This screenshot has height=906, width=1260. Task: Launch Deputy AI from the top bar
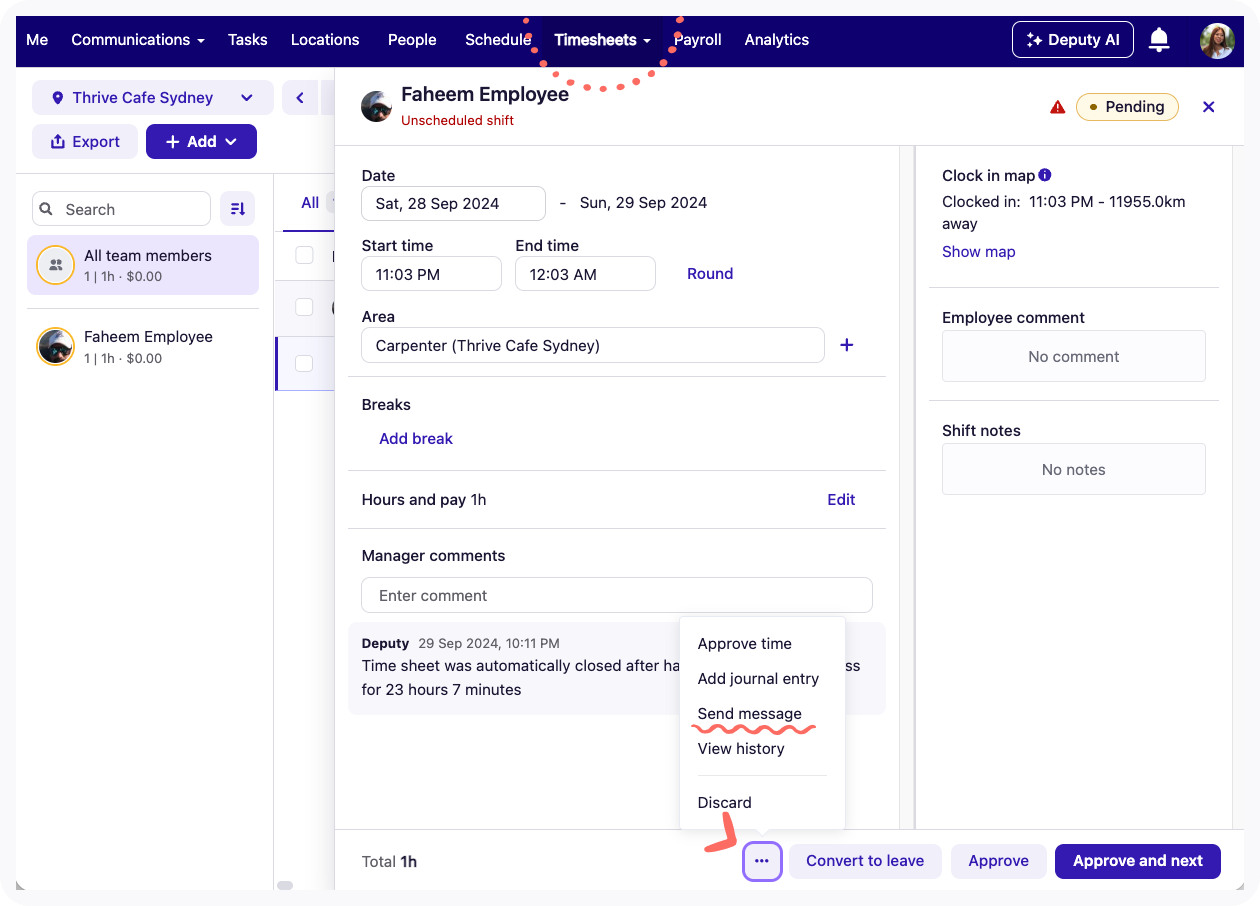pyautogui.click(x=1072, y=39)
